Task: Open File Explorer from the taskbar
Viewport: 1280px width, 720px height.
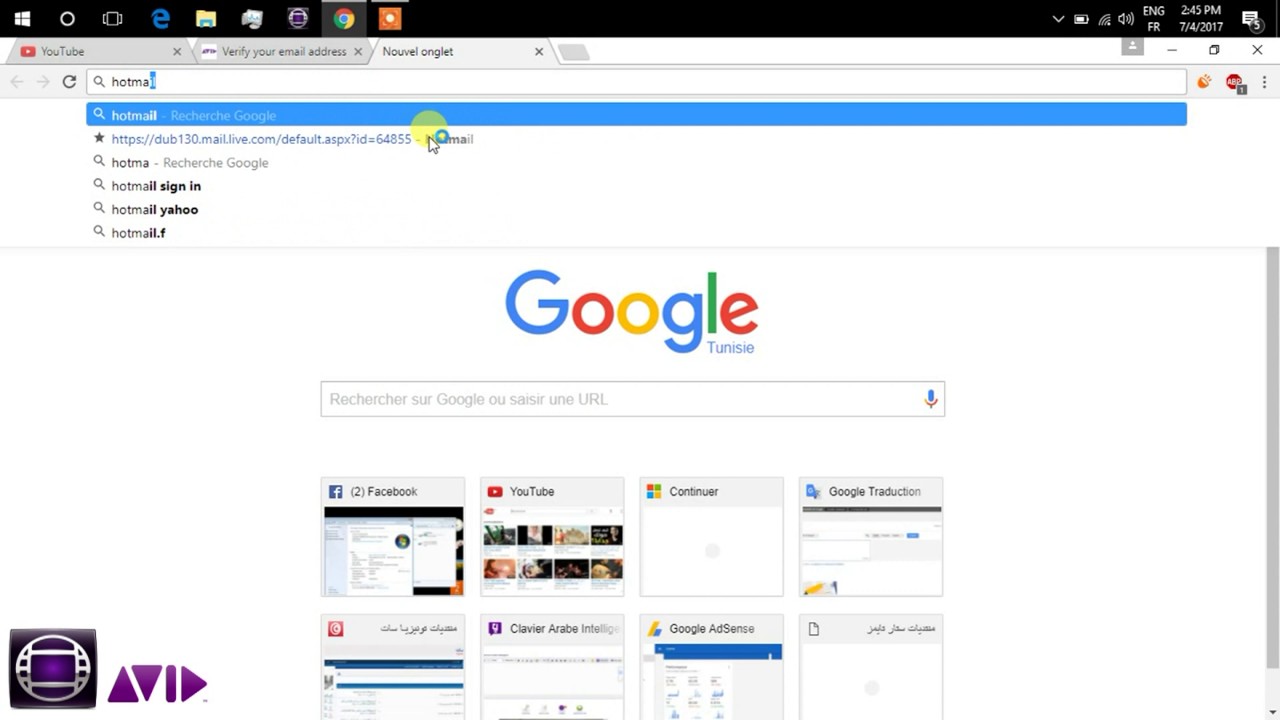Action: (206, 18)
